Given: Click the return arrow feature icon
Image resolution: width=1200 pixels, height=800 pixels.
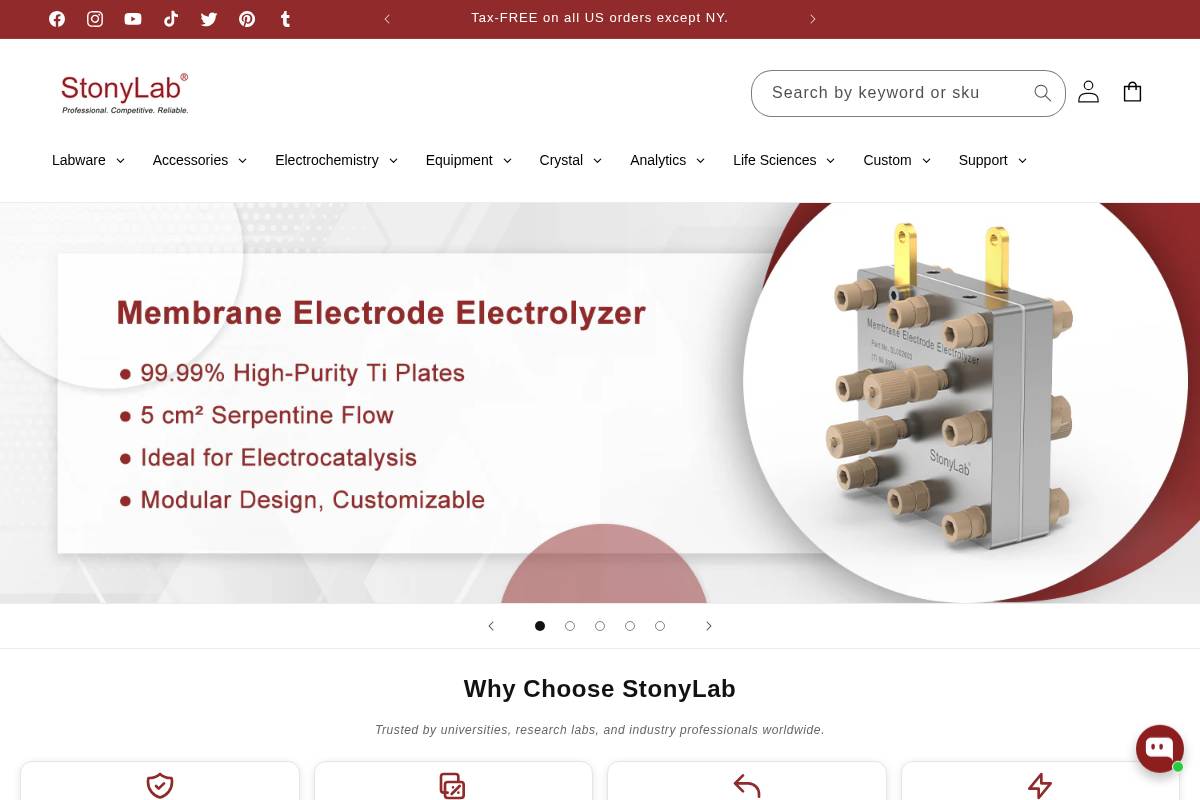Looking at the screenshot, I should pos(747,786).
